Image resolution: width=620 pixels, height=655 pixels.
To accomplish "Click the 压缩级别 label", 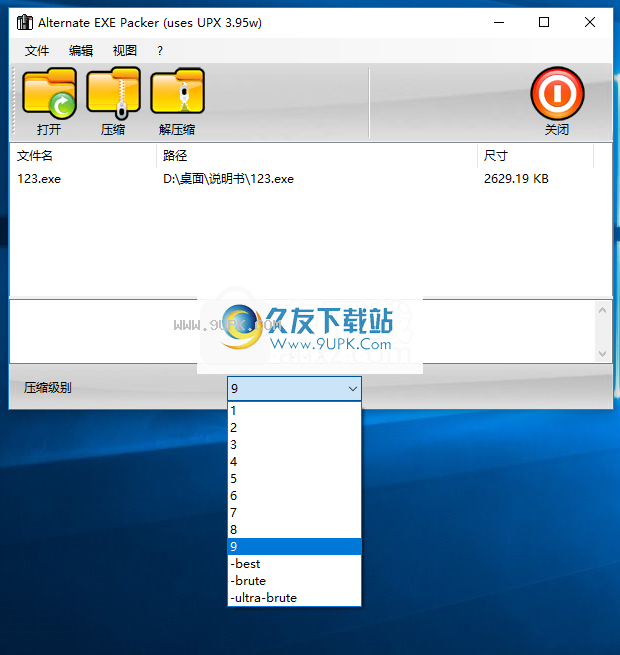I will pos(47,388).
